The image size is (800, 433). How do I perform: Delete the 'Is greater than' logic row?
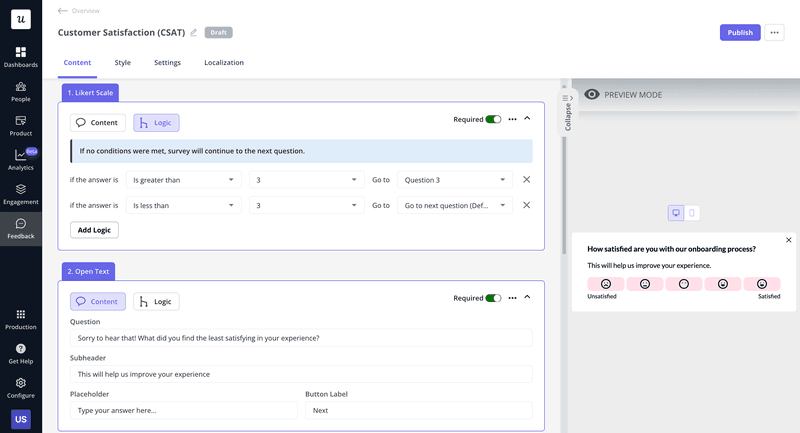coord(526,180)
